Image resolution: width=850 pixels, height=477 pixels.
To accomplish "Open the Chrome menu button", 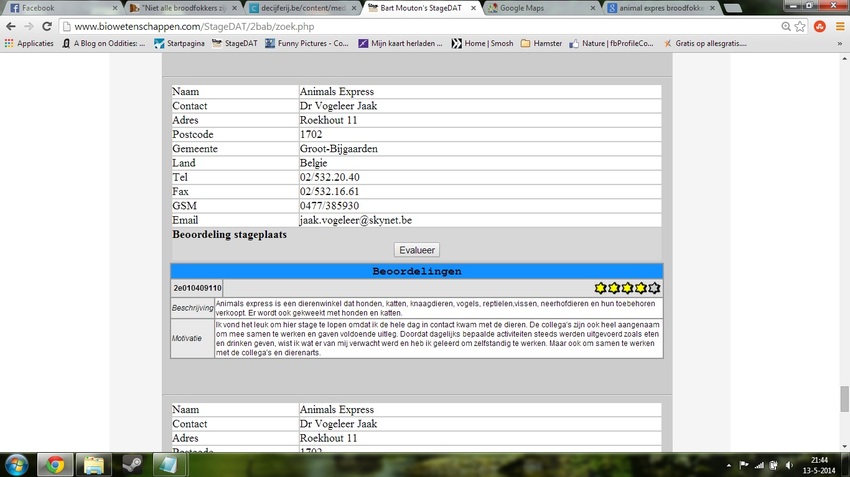I will pos(838,26).
